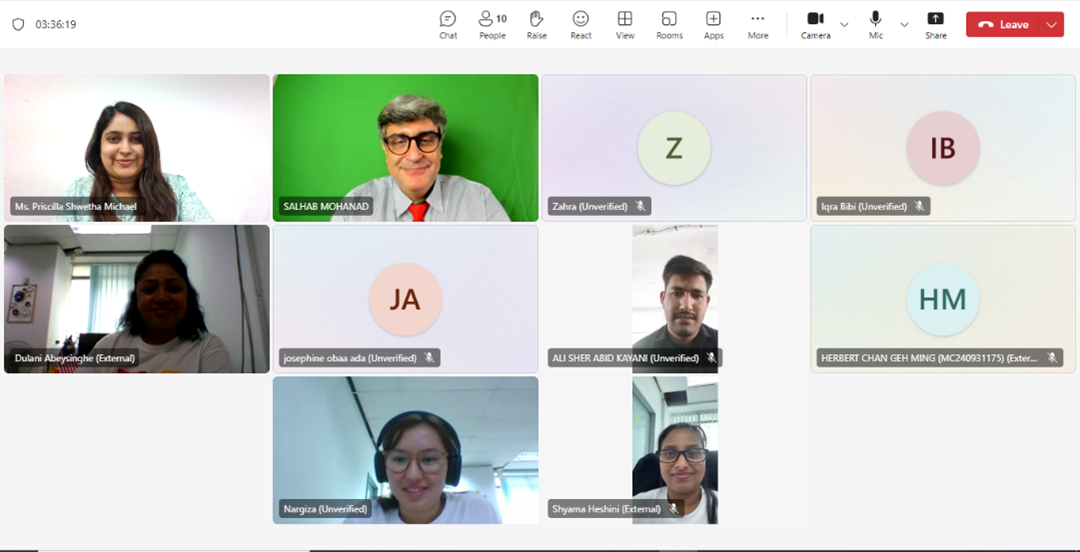Viewport: 1080px width, 552px height.
Task: Click the shield security icon
Action: 19,24
